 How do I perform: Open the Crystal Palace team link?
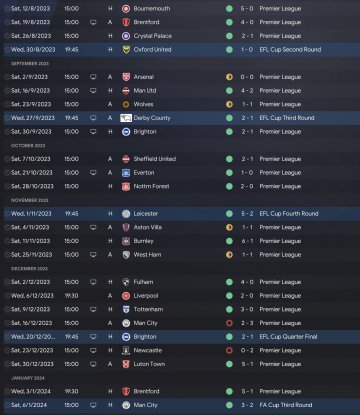click(x=153, y=36)
